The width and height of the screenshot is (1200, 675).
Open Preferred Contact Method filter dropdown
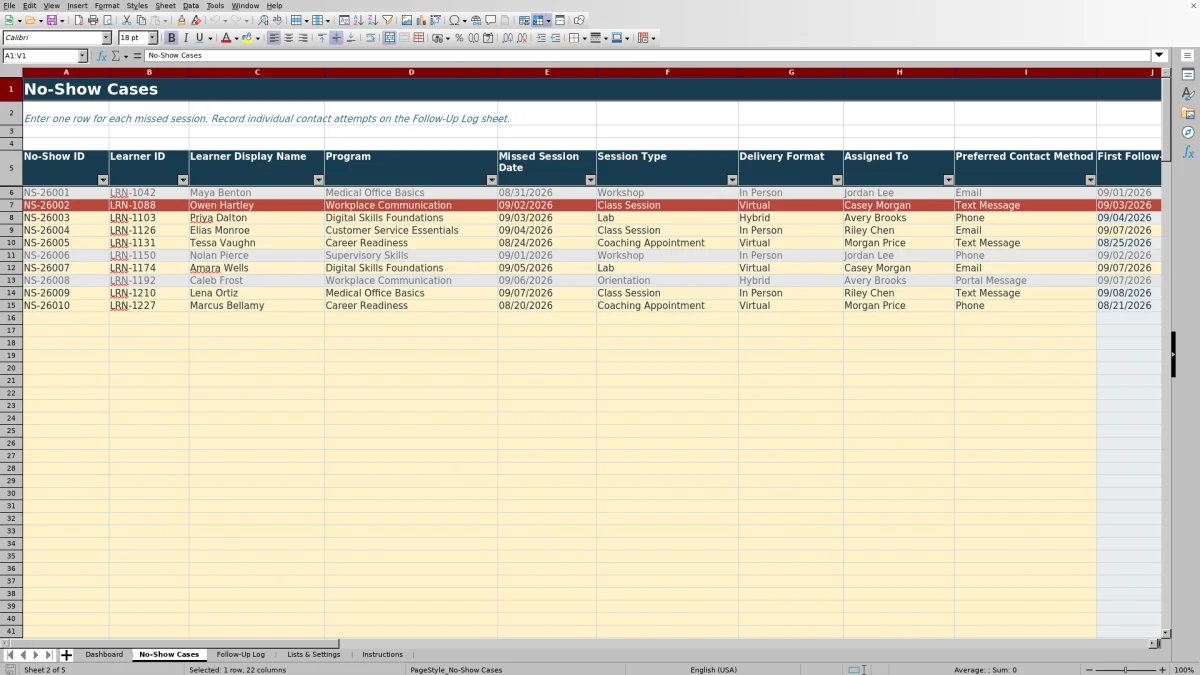click(1091, 180)
